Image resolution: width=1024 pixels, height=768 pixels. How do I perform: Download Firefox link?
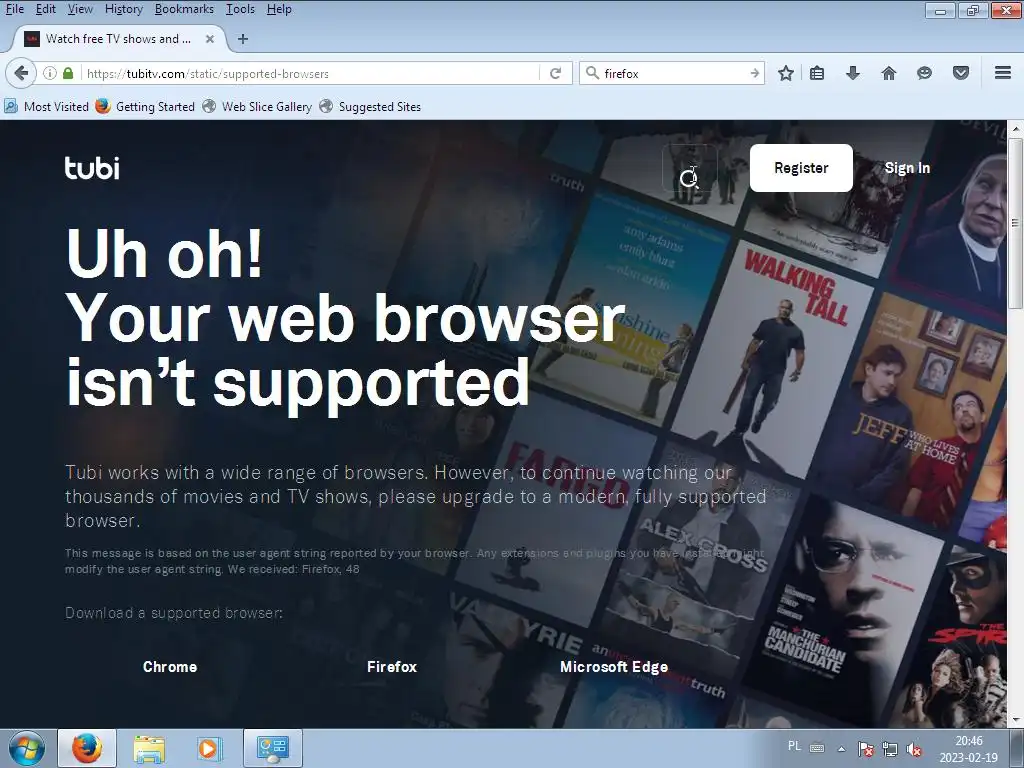point(392,667)
